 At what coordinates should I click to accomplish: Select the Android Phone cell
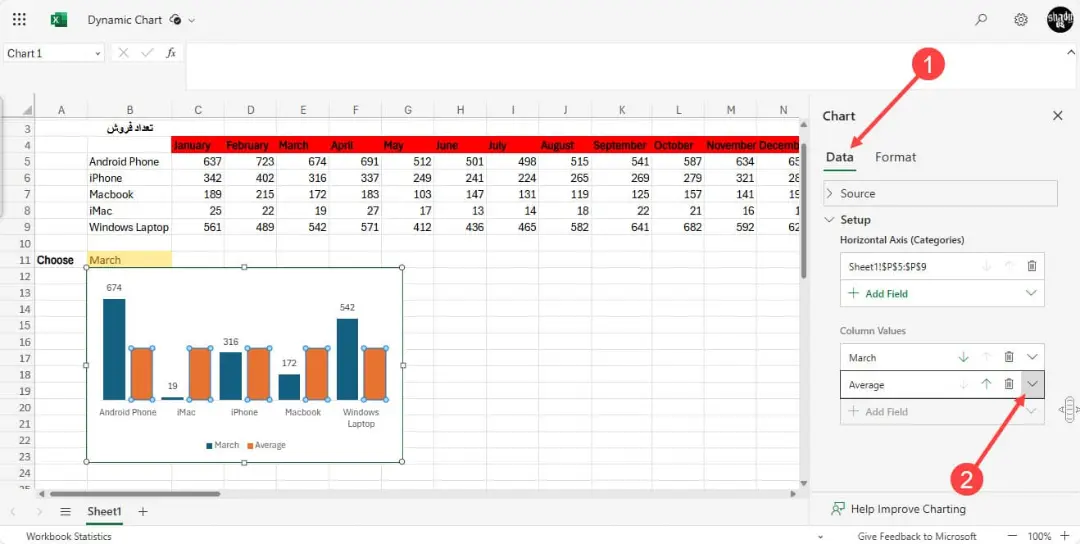129,161
